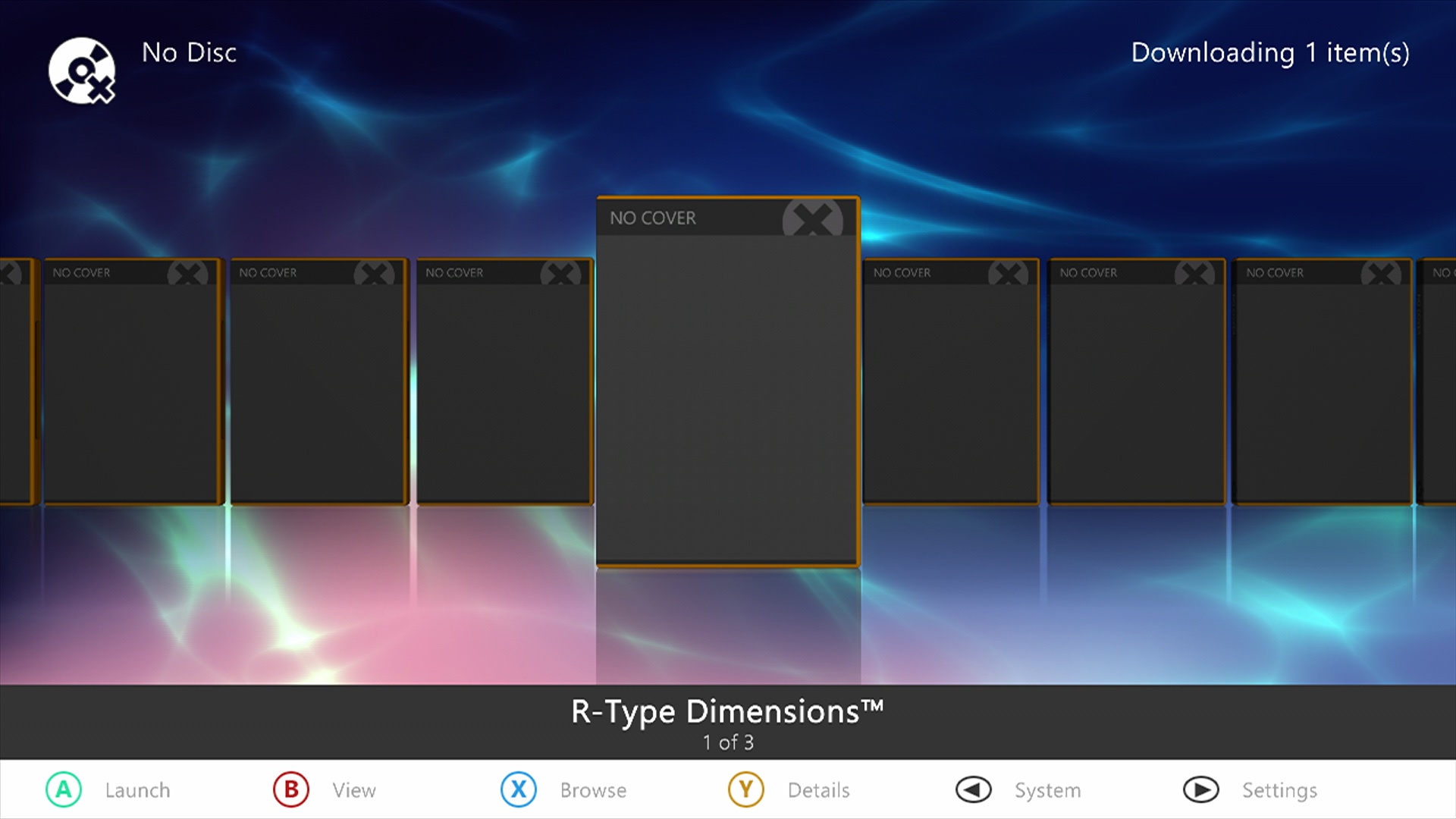Select the third cover left of center

[133, 381]
